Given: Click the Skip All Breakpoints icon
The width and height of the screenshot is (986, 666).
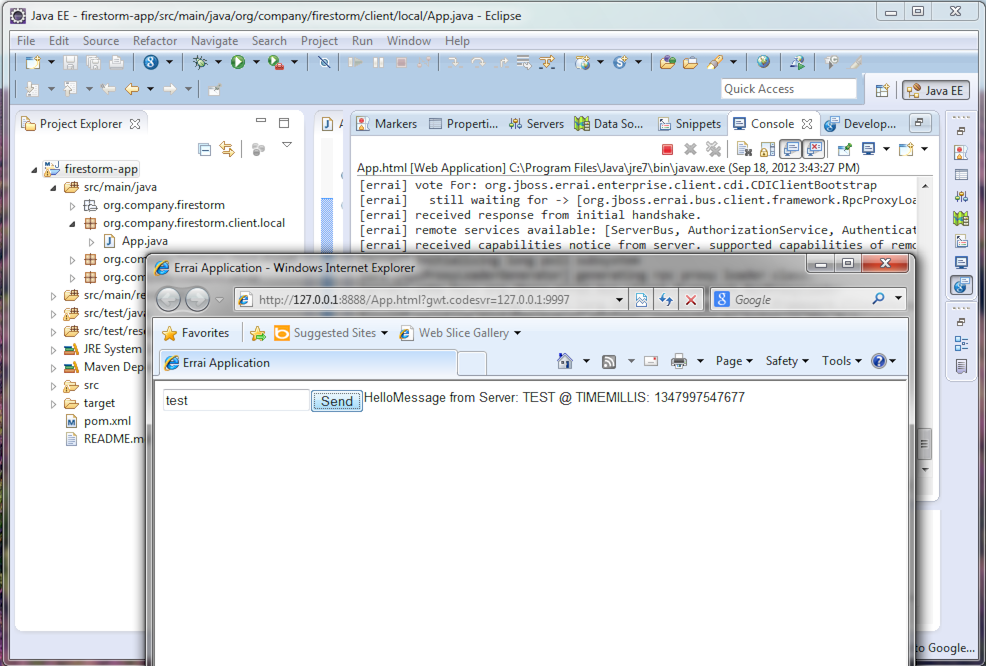Looking at the screenshot, I should tap(324, 62).
